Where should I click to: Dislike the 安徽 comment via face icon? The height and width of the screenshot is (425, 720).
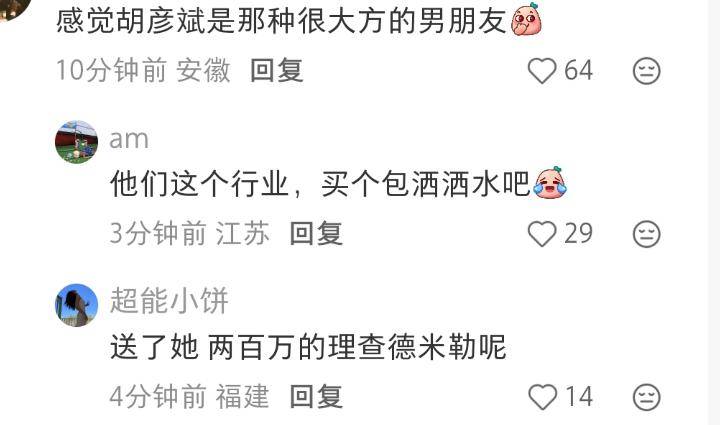point(647,71)
